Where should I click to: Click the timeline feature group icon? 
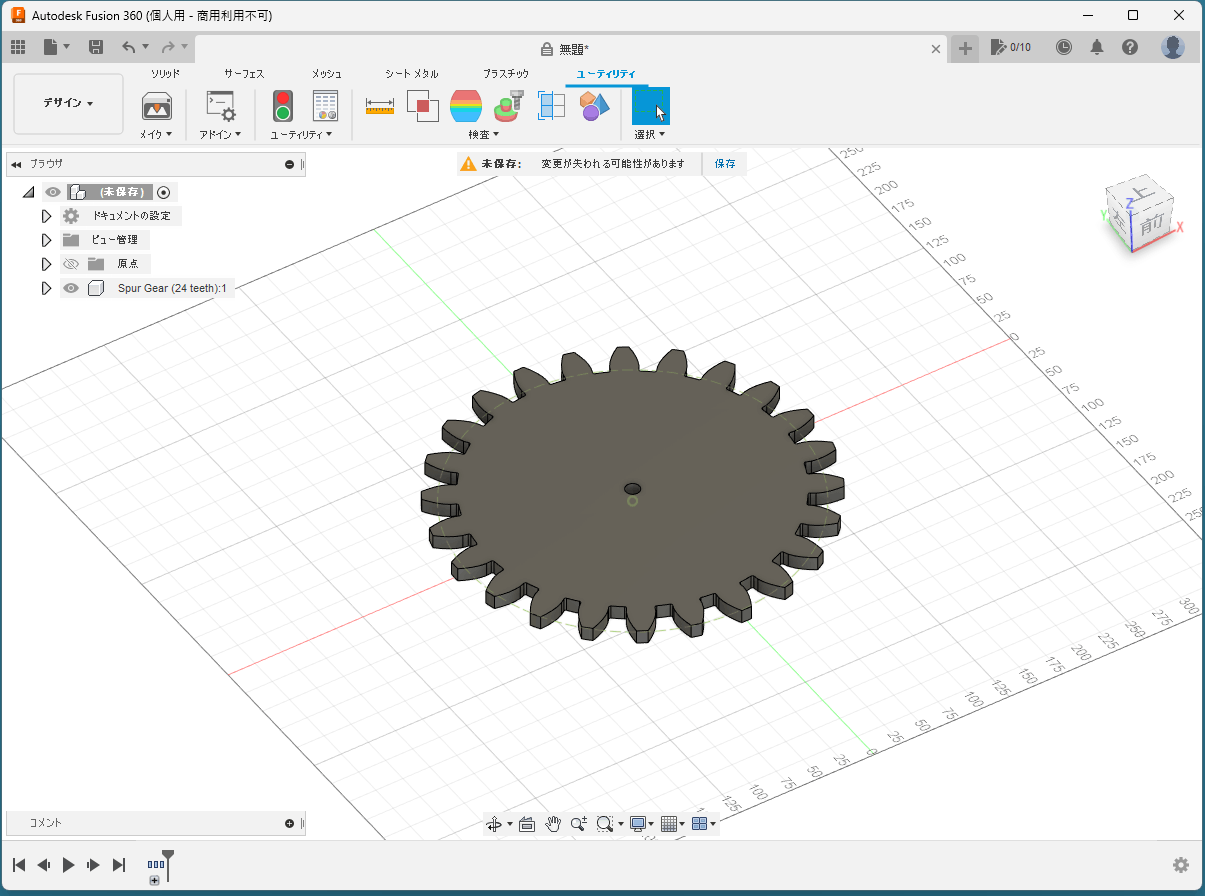point(156,865)
